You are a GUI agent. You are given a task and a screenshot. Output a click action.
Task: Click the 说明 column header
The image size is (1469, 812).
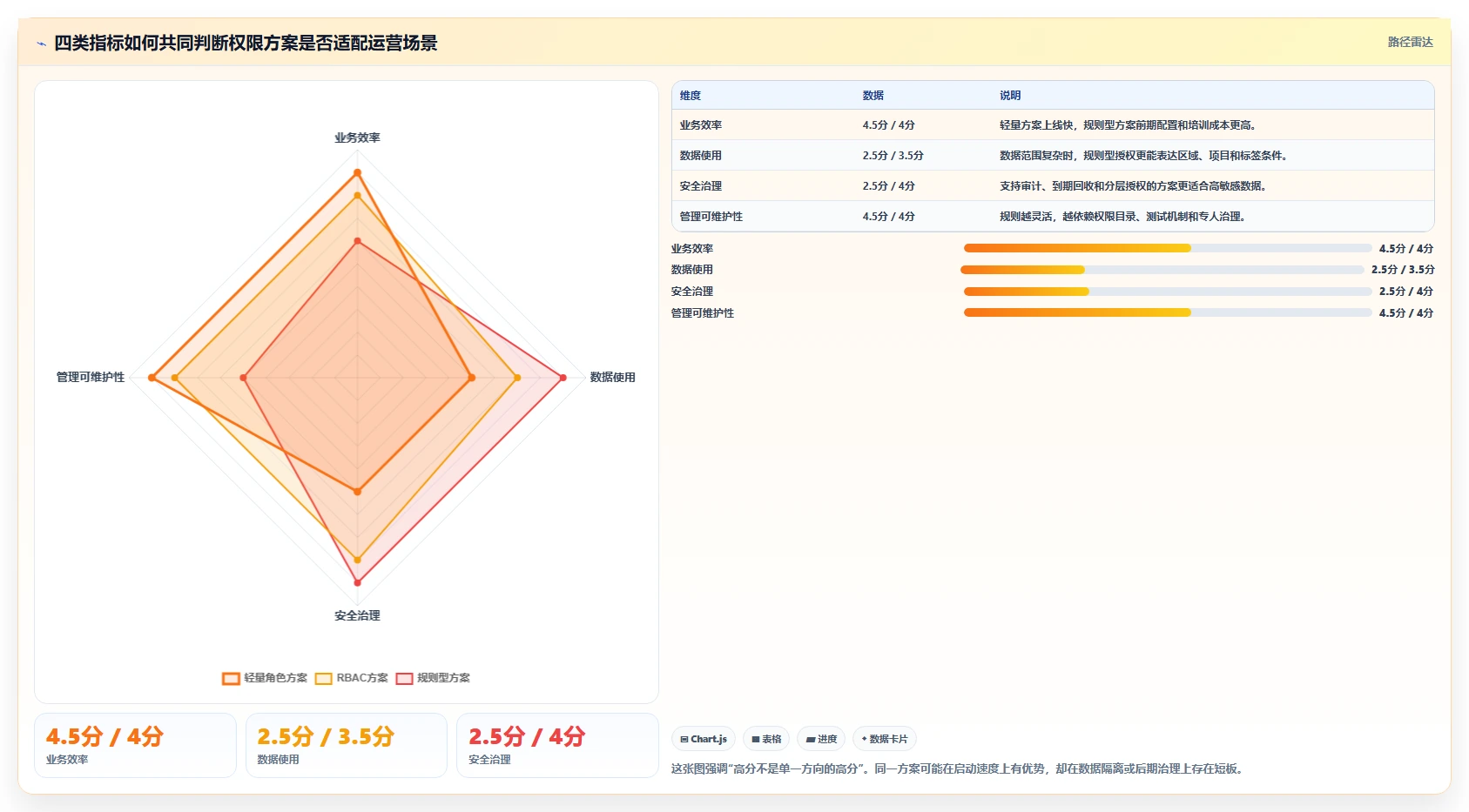coord(1010,96)
